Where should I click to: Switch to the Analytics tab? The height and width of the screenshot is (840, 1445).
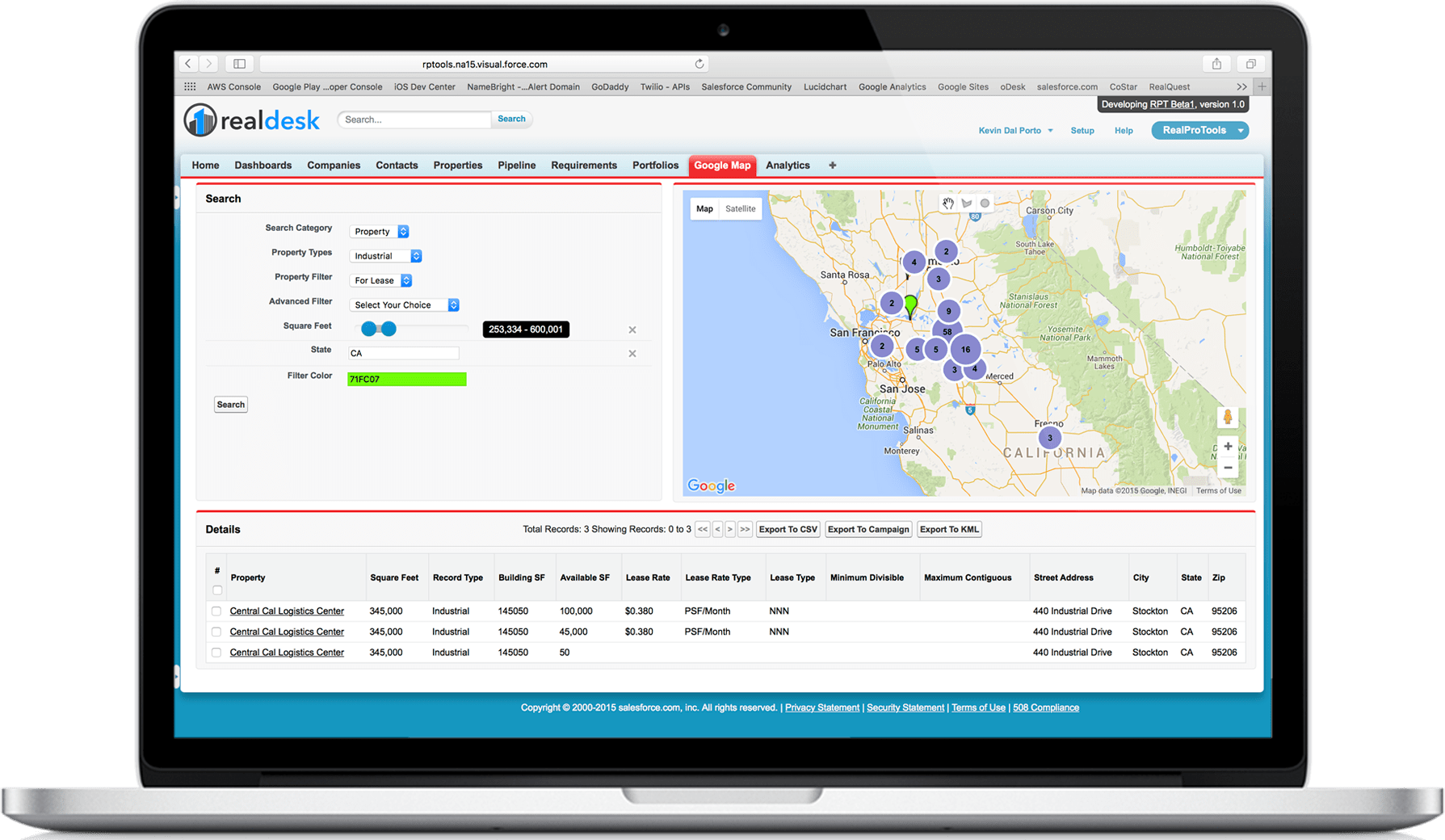(787, 165)
